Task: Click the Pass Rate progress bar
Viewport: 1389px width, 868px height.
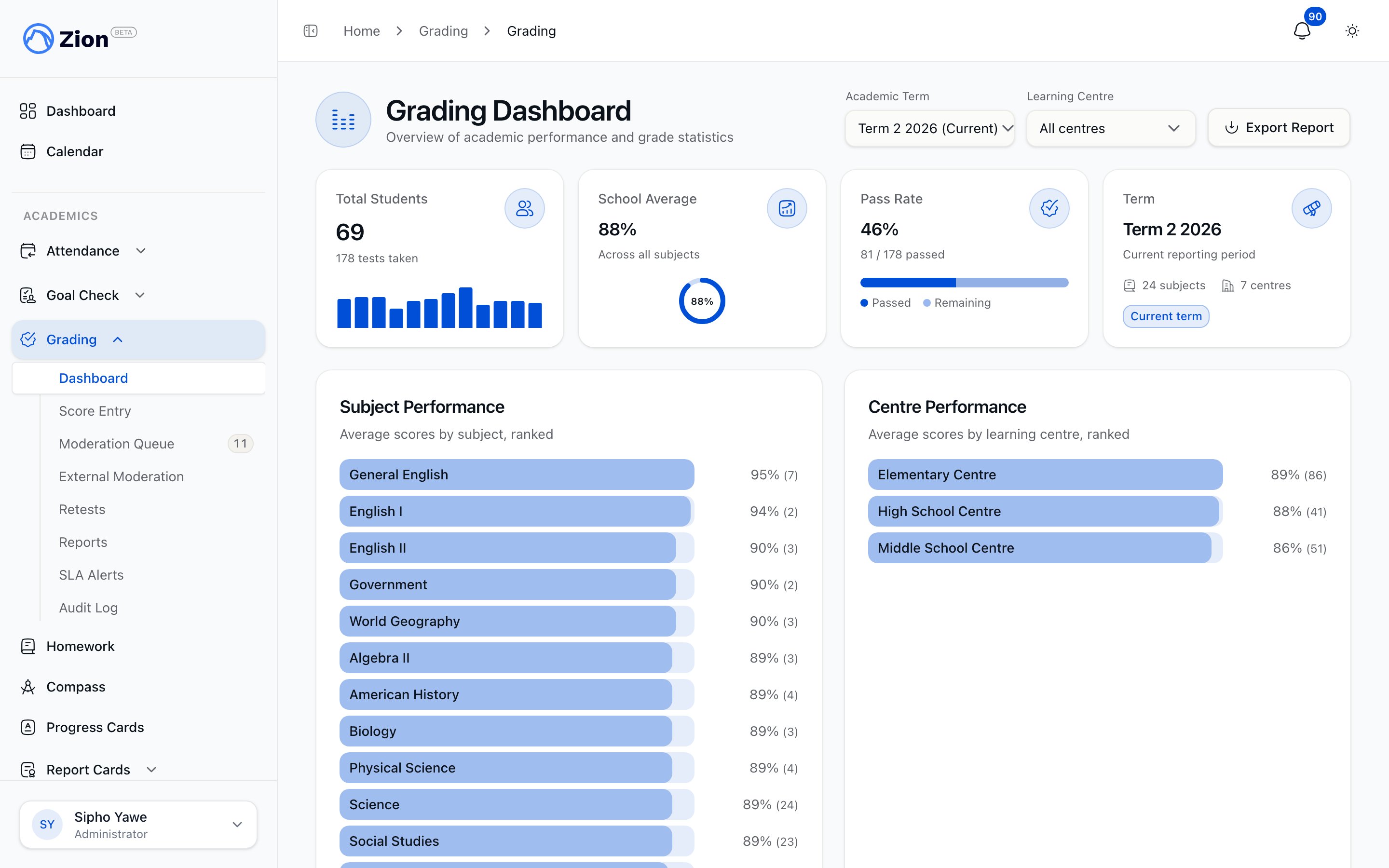Action: (x=964, y=283)
